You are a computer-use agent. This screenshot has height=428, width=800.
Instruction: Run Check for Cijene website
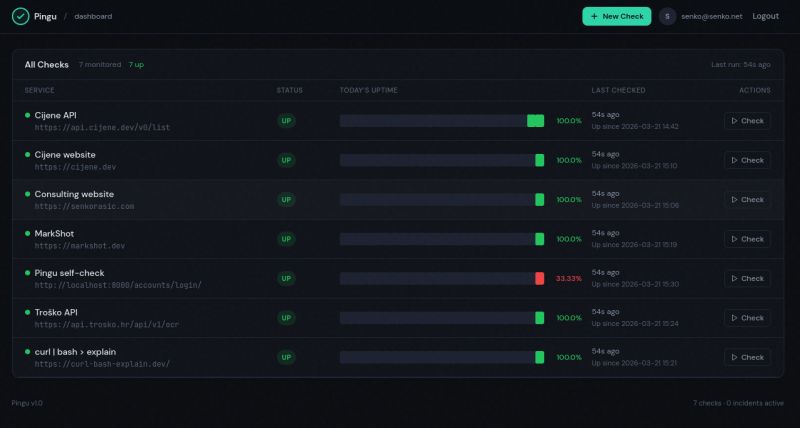[747, 160]
